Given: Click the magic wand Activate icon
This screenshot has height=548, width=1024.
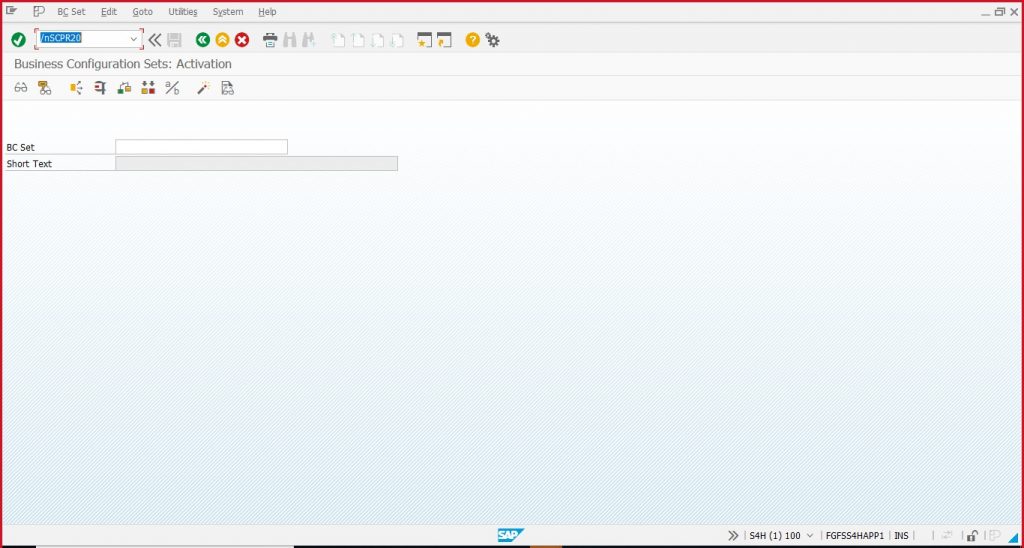Looking at the screenshot, I should coord(203,88).
